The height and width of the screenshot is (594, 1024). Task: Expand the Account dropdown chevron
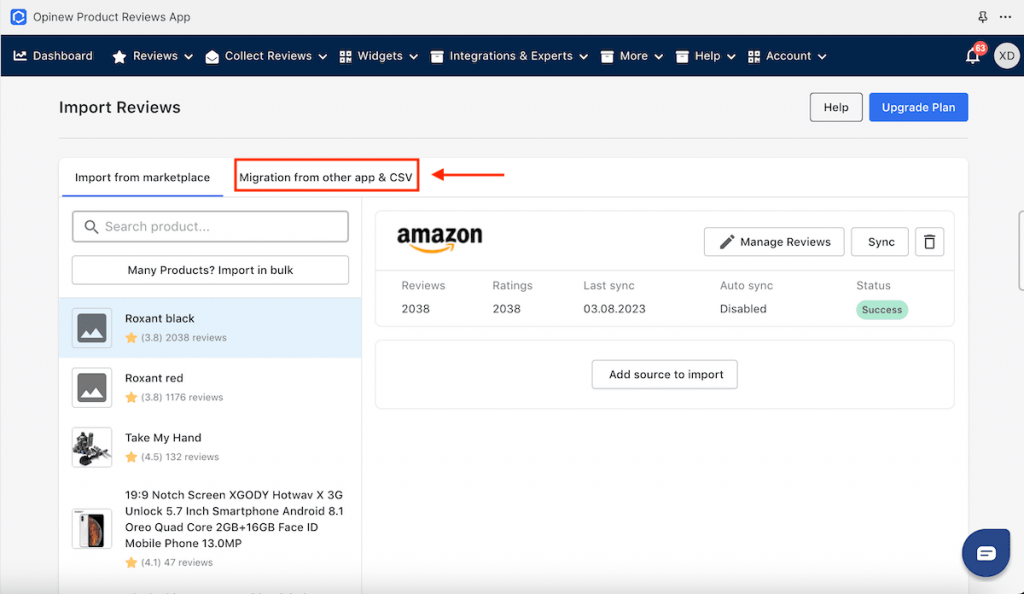(822, 57)
